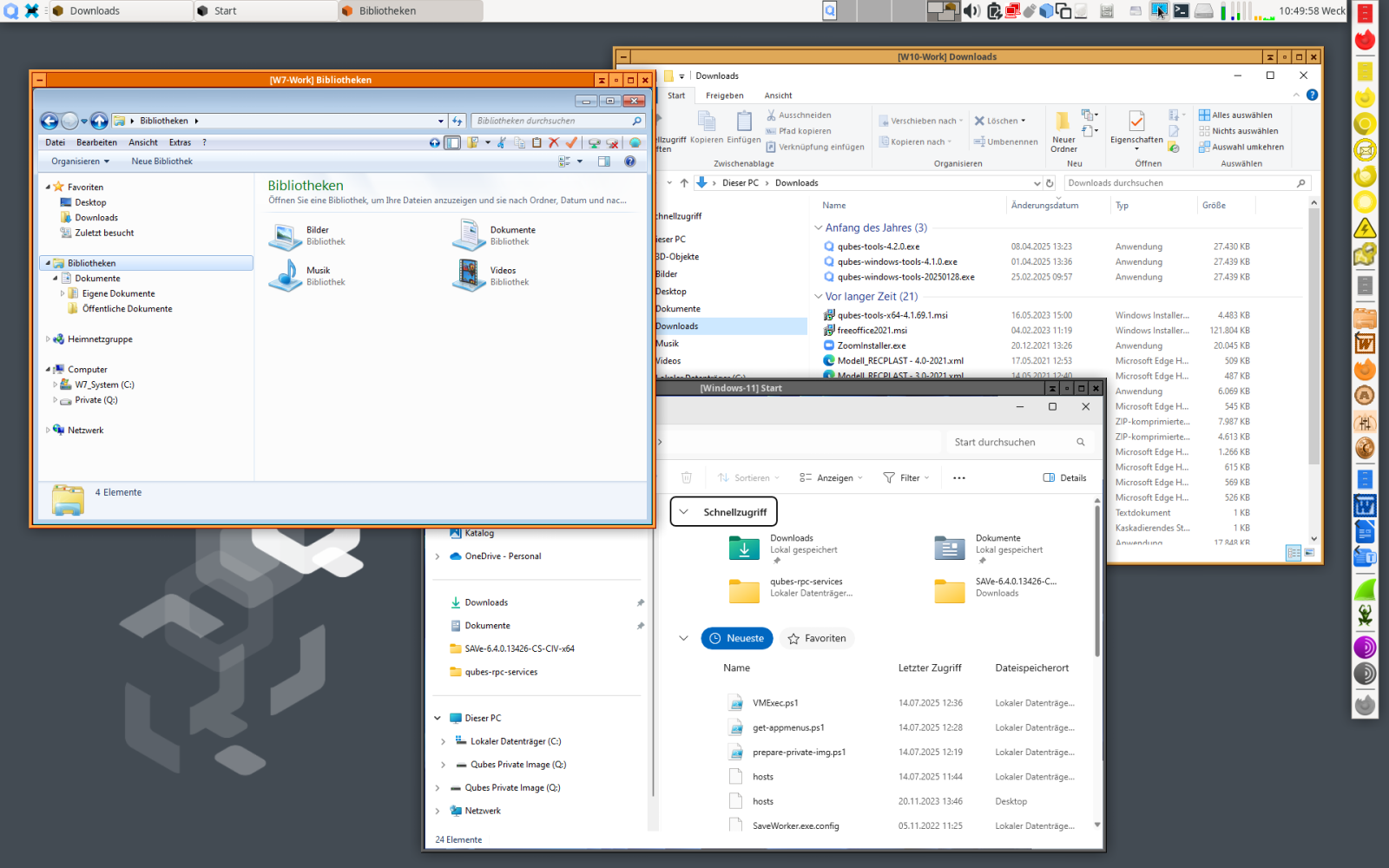Expand Eigene Dokumente in the W7 tree
The image size is (1389, 868).
62,293
